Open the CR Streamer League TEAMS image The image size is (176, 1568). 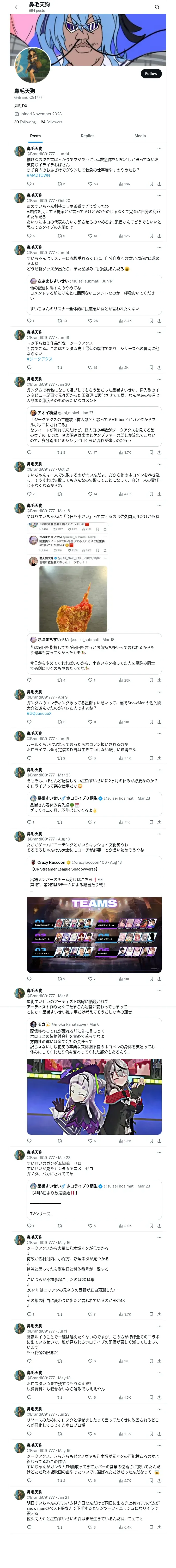(x=94, y=934)
